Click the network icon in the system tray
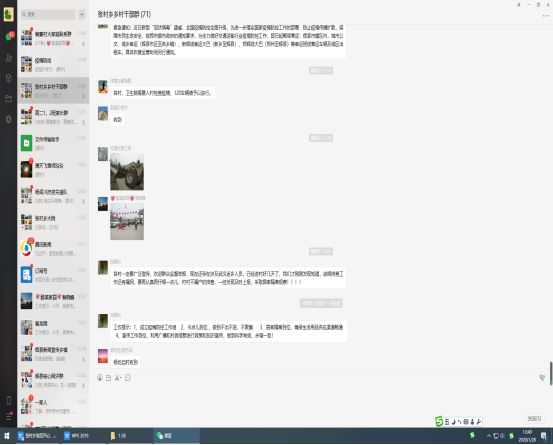 [496, 436]
